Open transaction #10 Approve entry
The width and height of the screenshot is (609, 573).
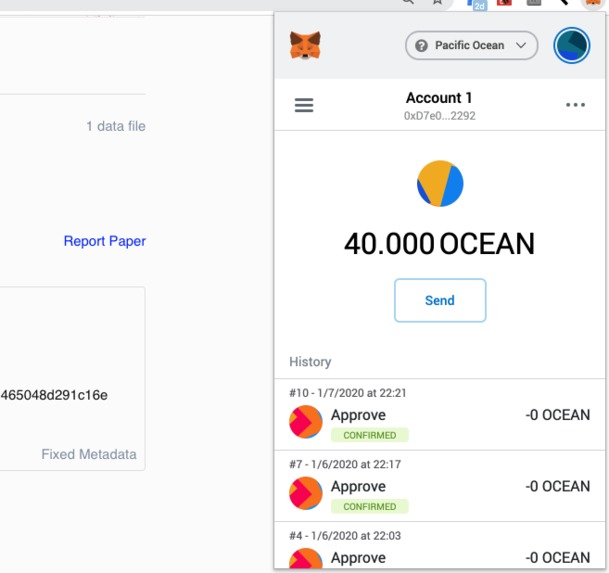[440, 415]
